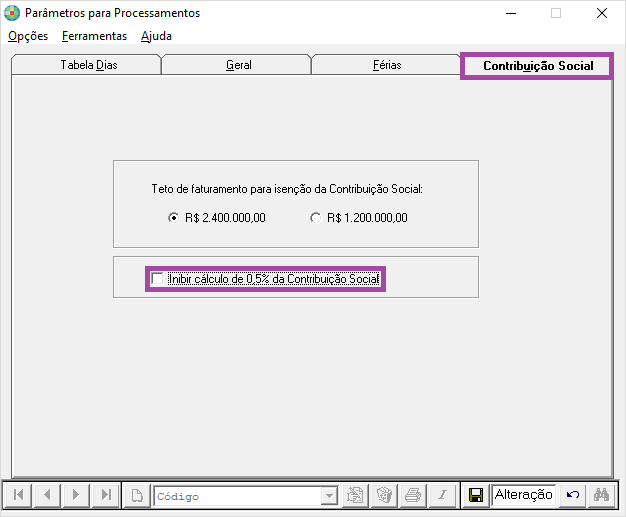Go to previous record arrow
Viewport: 626px width, 517px height.
click(48, 495)
